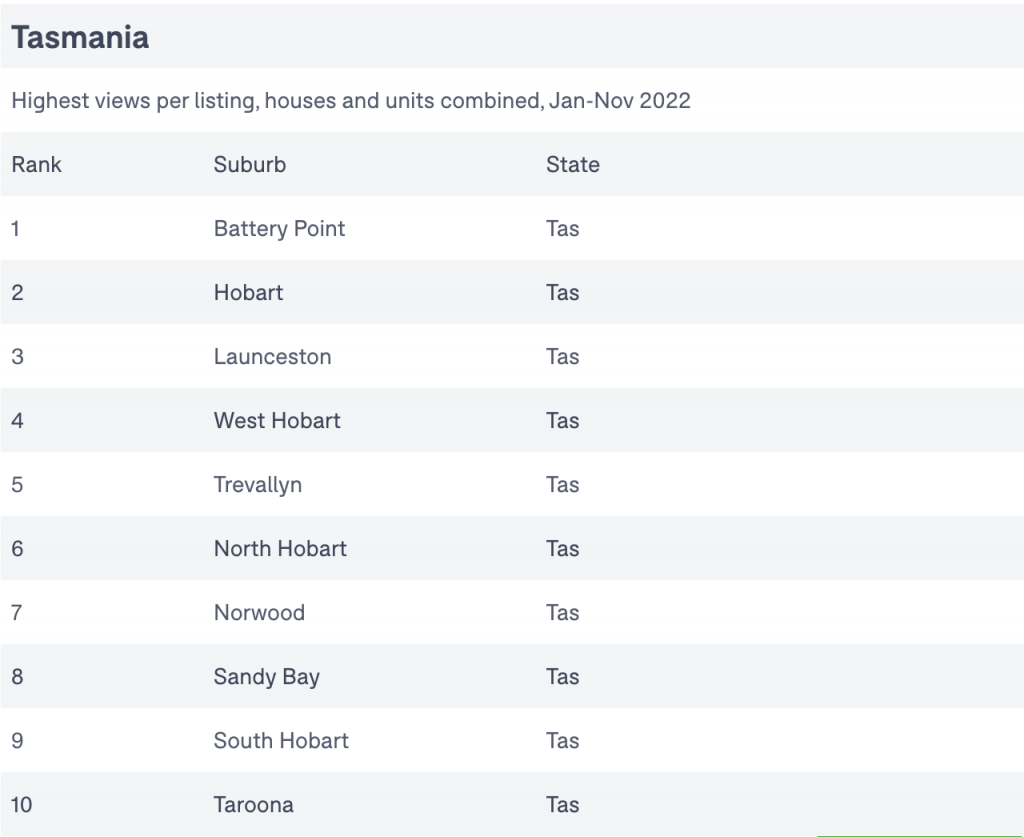Click the South Hobart suburb cell
The image size is (1024, 837).
(281, 740)
